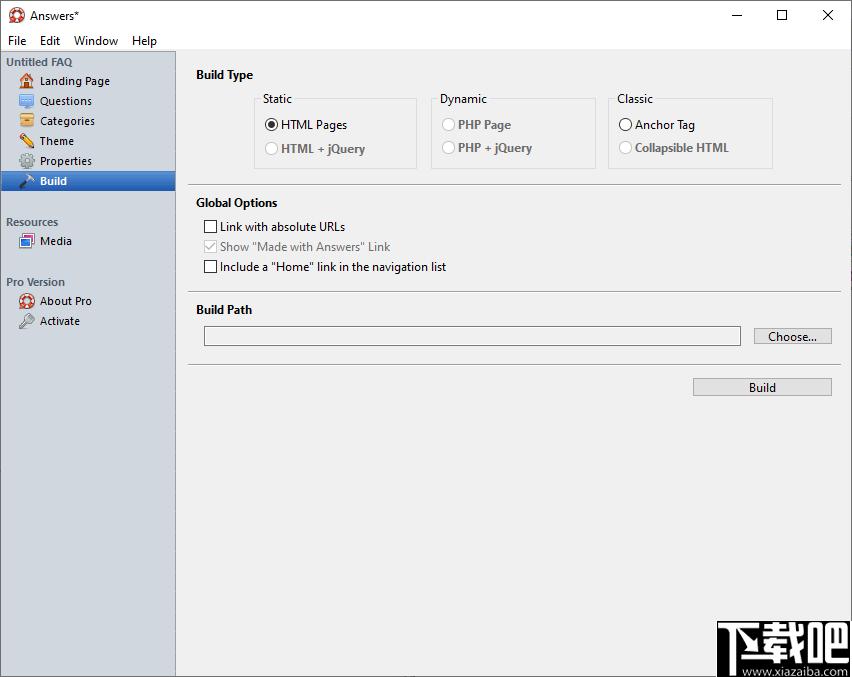This screenshot has height=677, width=852.
Task: Open the Edit menu
Action: click(x=49, y=41)
